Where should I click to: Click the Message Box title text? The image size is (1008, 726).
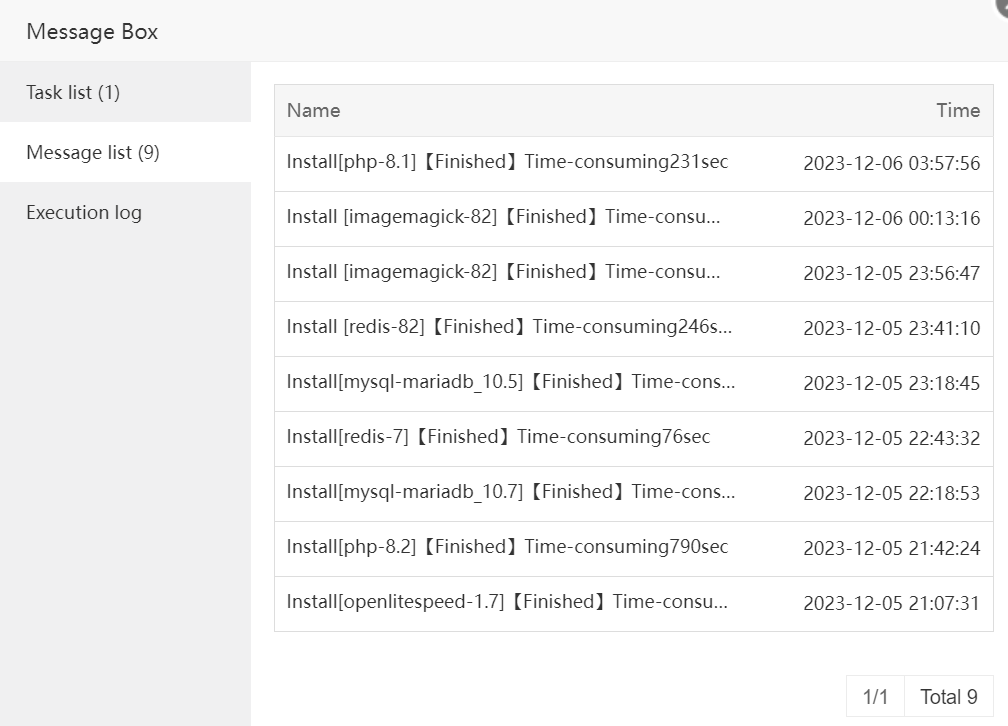click(92, 32)
